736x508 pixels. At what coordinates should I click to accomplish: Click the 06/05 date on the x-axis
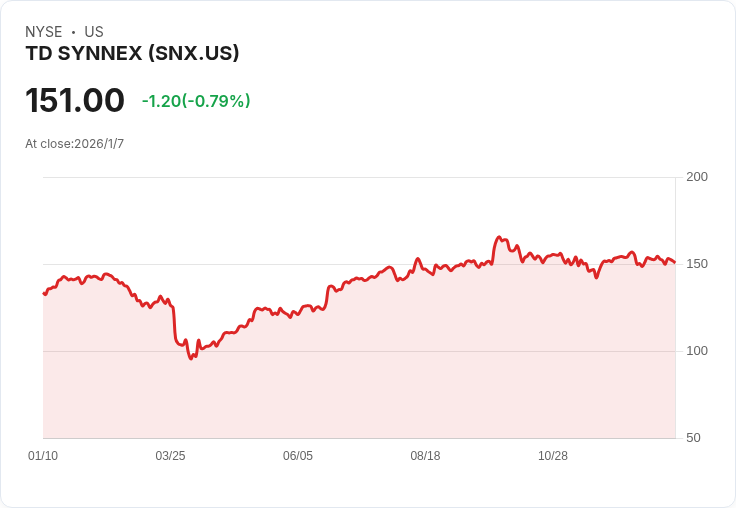298,456
